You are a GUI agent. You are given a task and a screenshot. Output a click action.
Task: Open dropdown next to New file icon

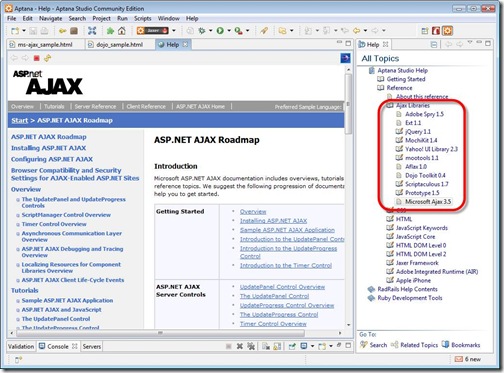pyautogui.click(x=24, y=31)
